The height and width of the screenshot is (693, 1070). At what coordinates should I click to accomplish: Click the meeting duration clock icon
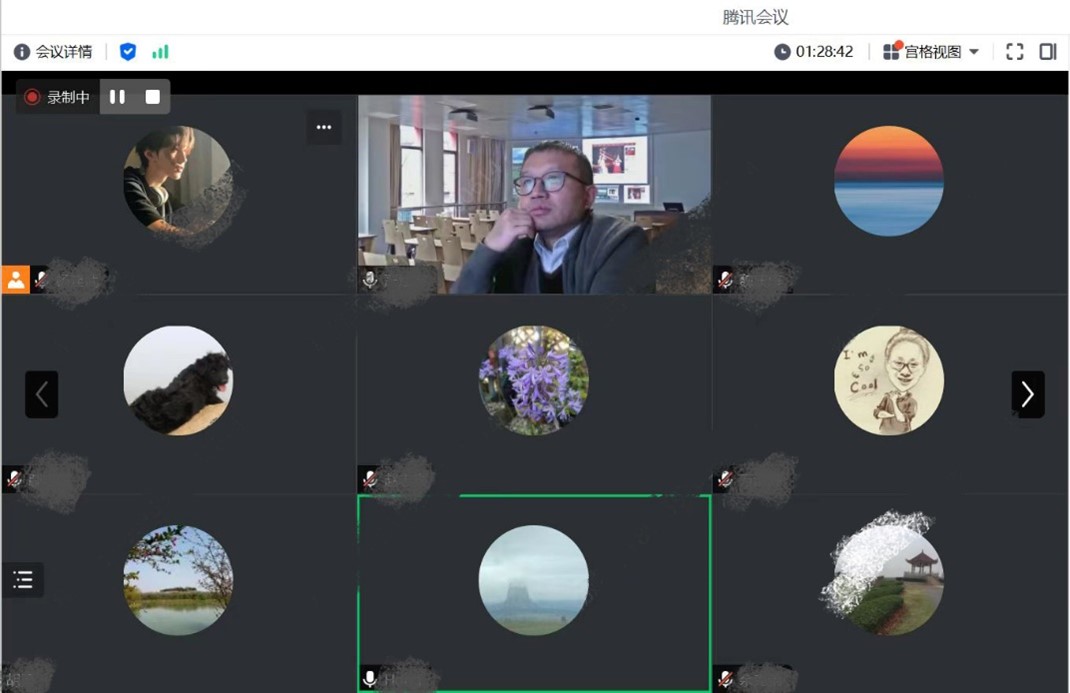click(782, 52)
